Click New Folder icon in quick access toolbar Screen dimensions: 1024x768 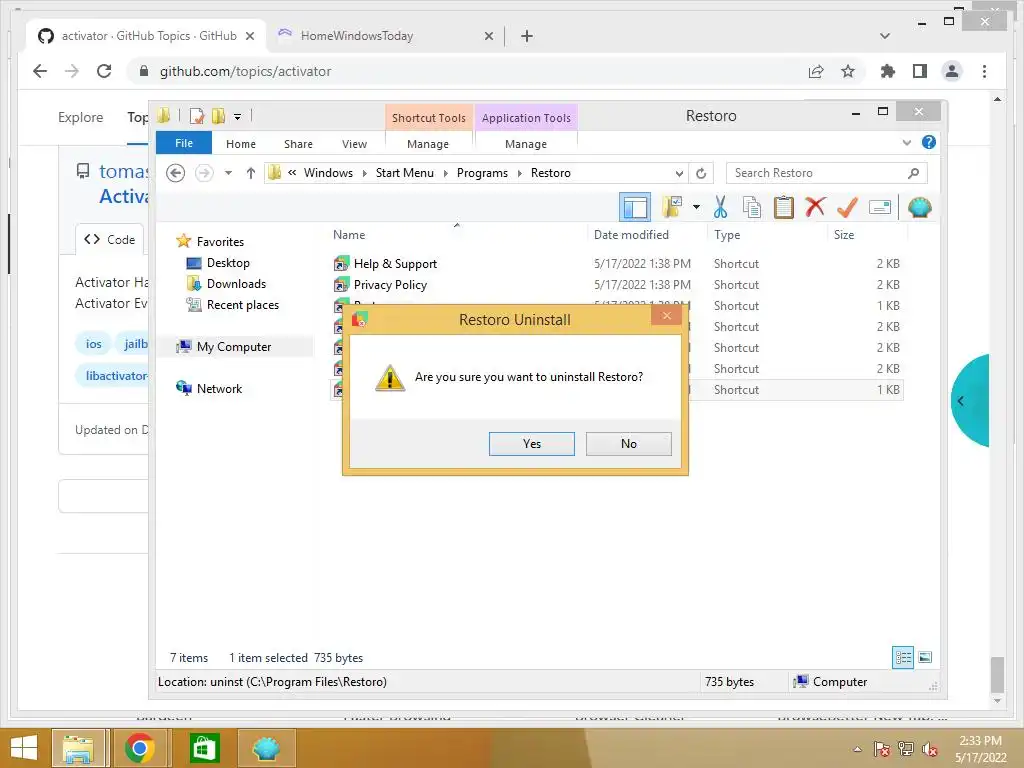[219, 116]
